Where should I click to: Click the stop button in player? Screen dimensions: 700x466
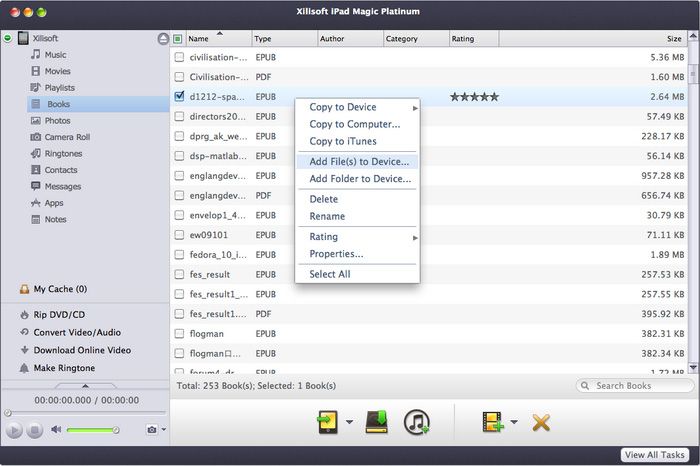(35, 430)
